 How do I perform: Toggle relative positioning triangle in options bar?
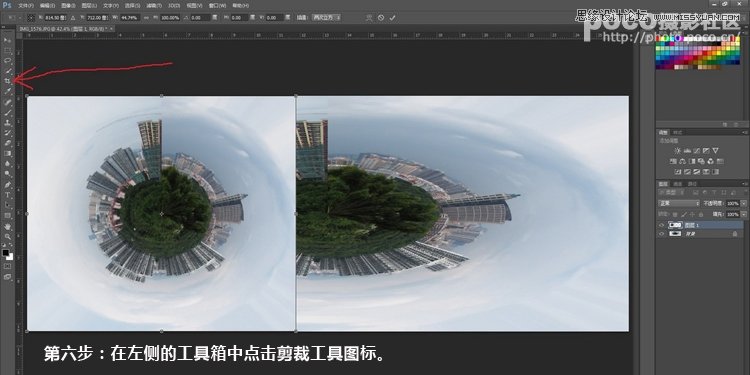point(73,17)
